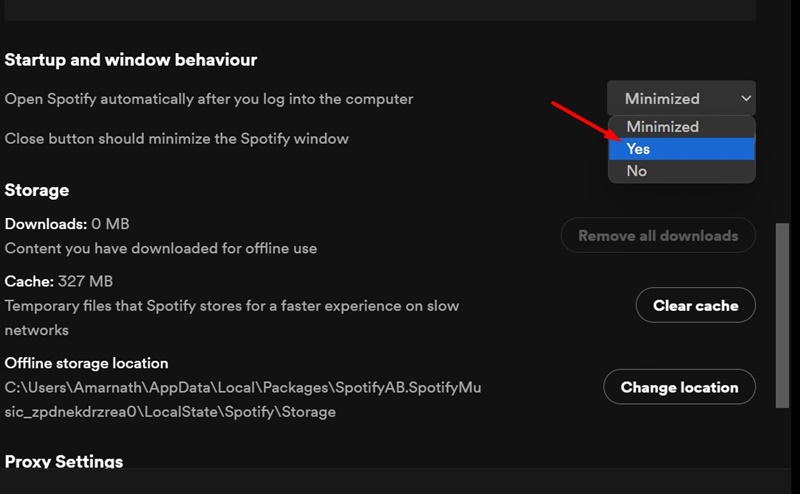Click the offline storage folder path text

243,399
